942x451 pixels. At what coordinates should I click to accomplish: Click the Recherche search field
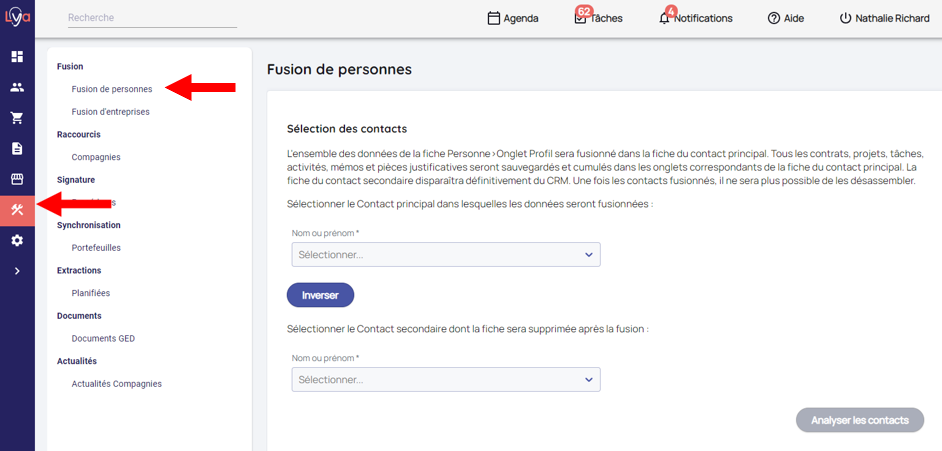(152, 18)
